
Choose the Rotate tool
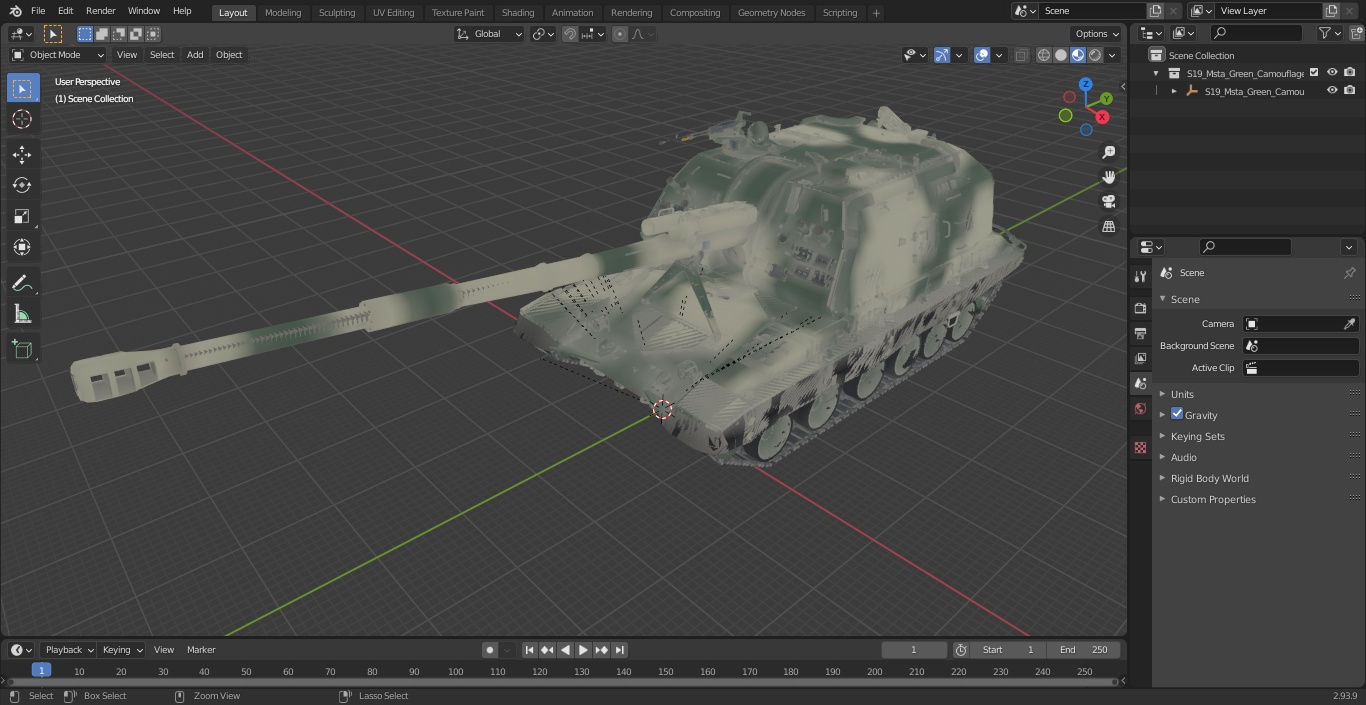click(22, 185)
